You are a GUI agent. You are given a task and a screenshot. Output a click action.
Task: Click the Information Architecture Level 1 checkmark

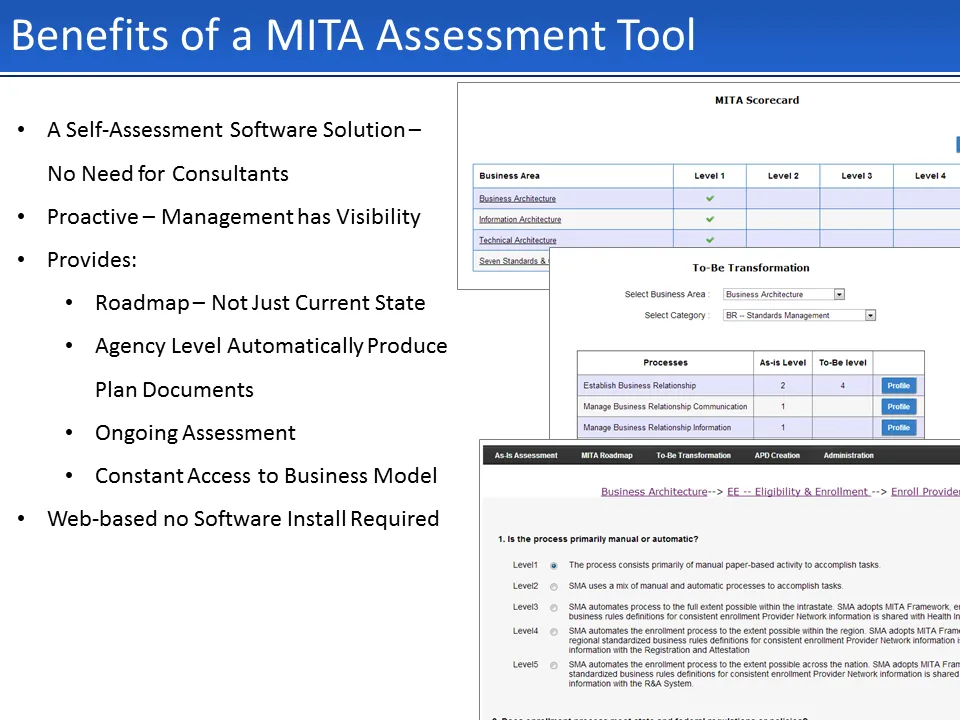pyautogui.click(x=710, y=219)
